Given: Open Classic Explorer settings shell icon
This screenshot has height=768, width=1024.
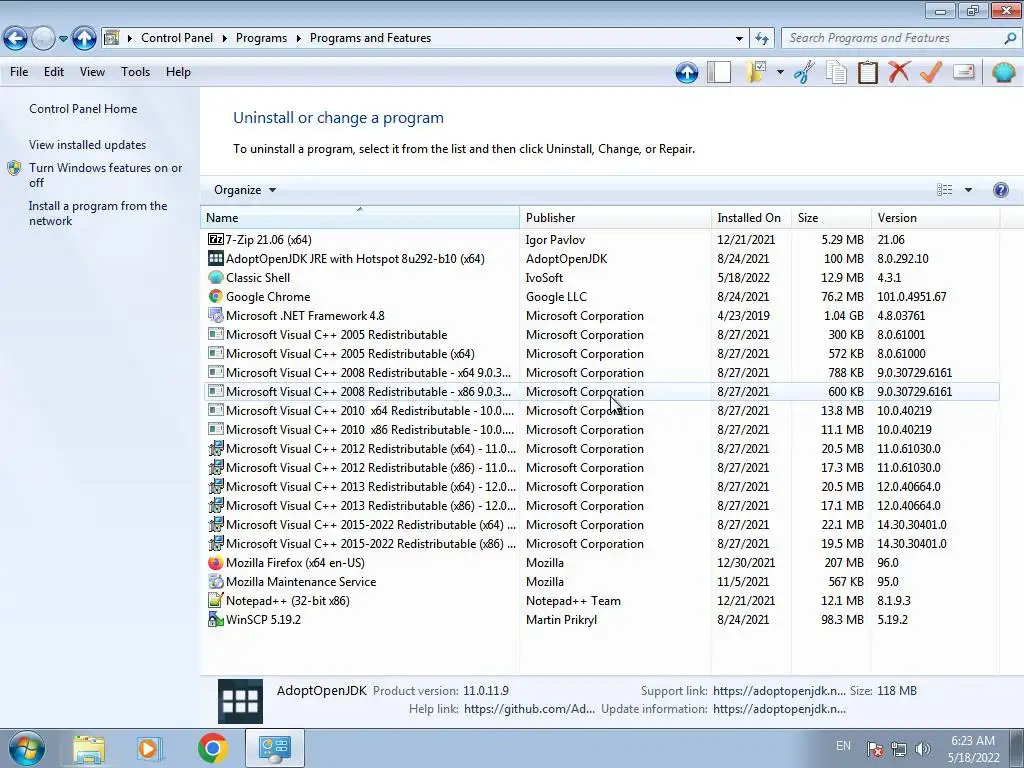Looking at the screenshot, I should [1003, 72].
